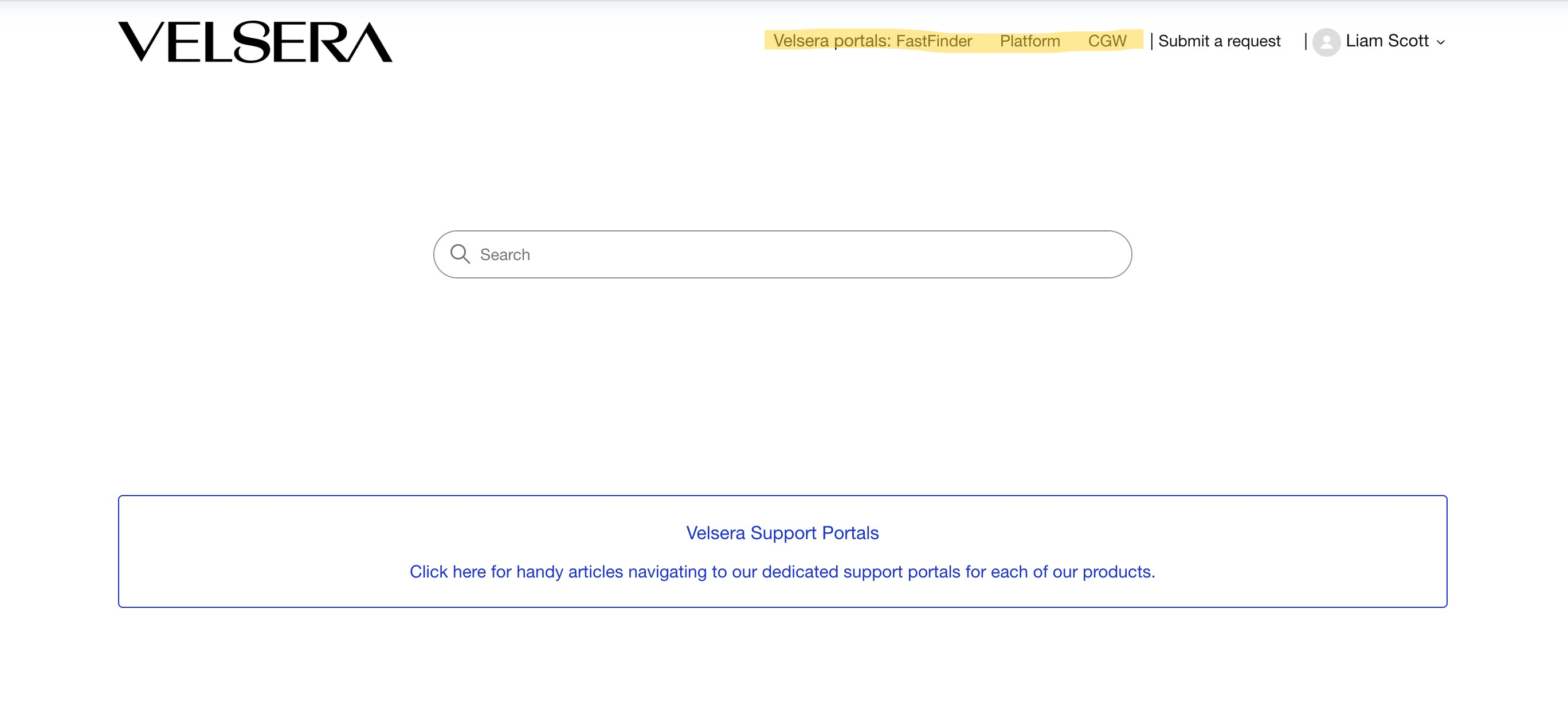Image resolution: width=1568 pixels, height=707 pixels.
Task: Click the Velsera logo
Action: click(255, 41)
